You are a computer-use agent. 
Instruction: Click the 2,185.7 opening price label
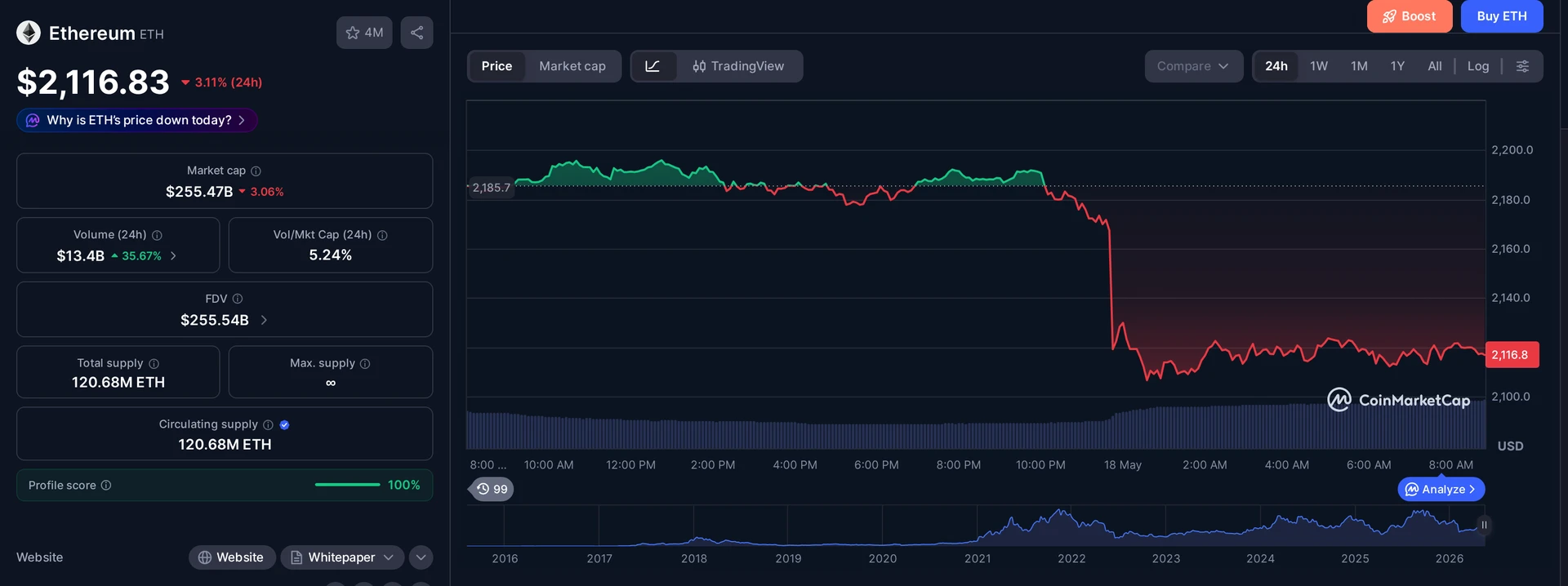pos(491,188)
